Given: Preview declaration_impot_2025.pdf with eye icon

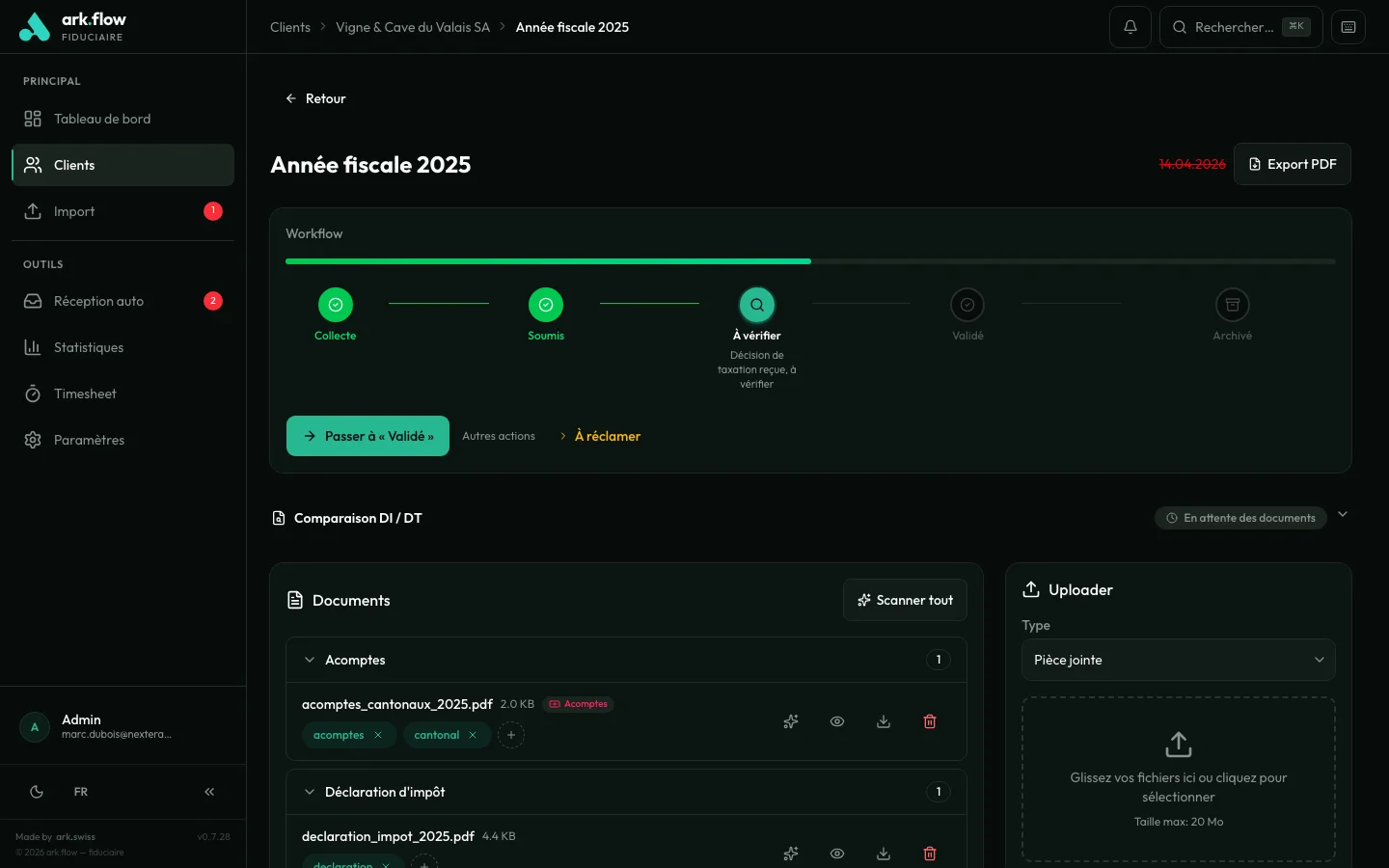Looking at the screenshot, I should 837,854.
